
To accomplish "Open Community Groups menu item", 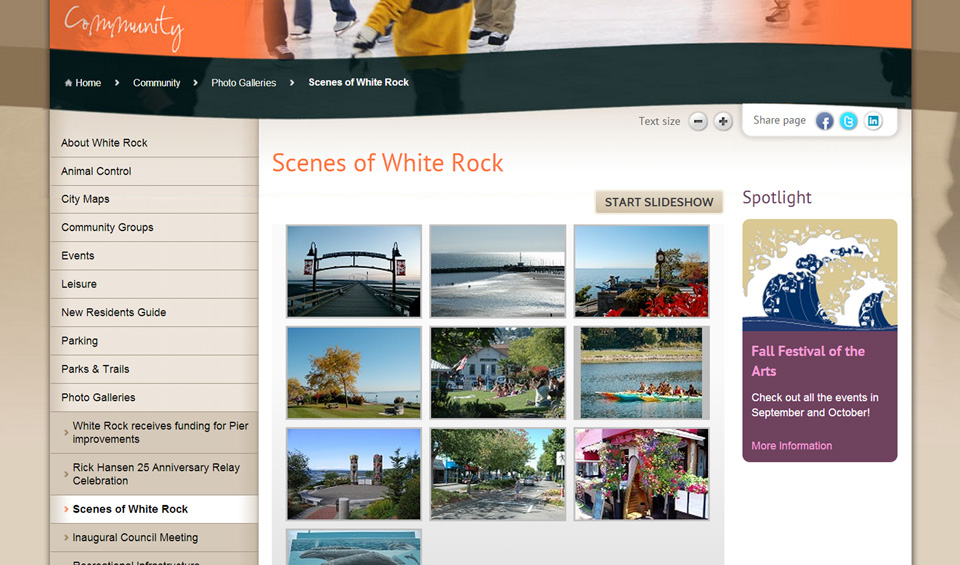I will tap(154, 228).
